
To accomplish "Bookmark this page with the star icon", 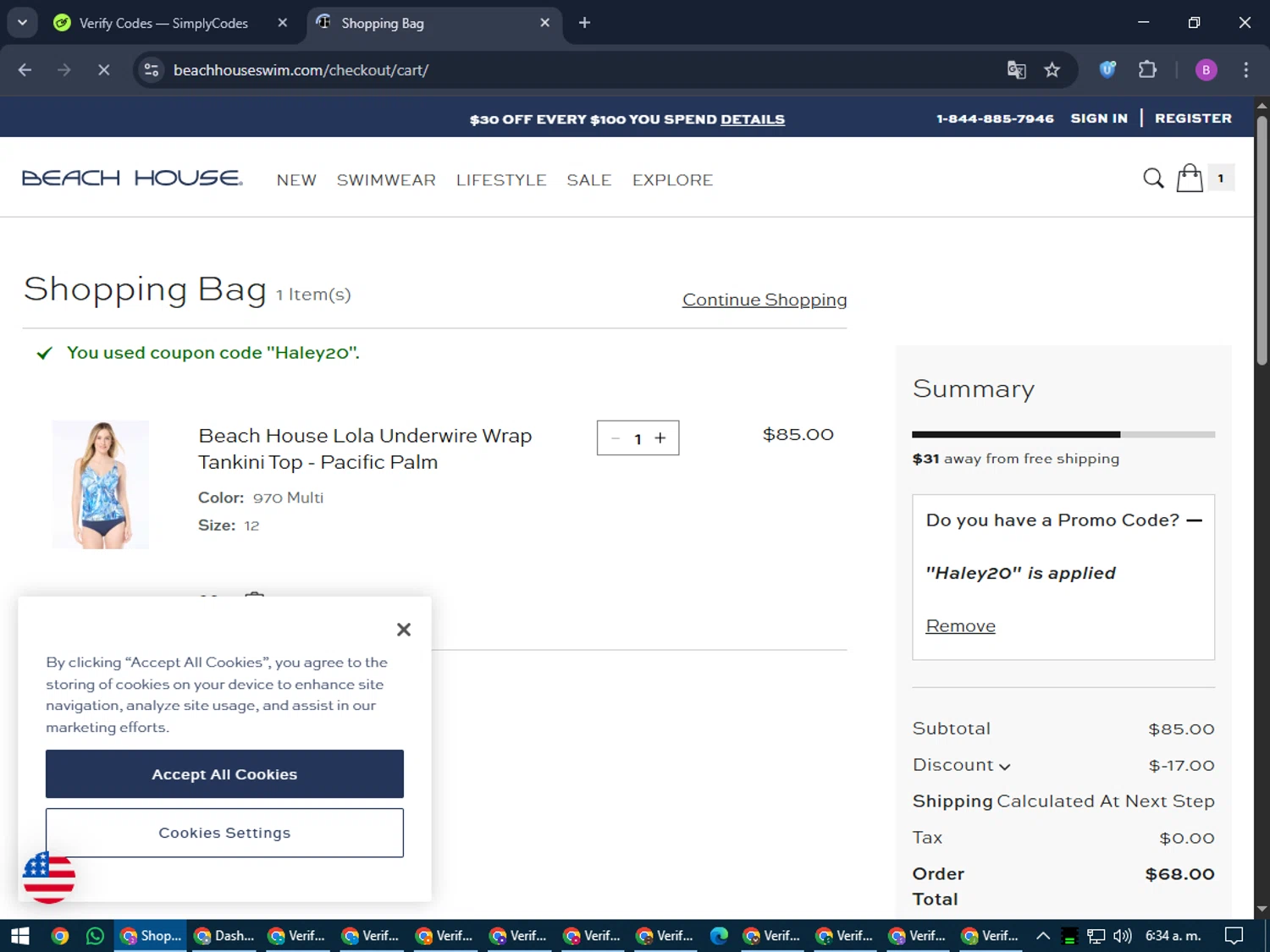I will (x=1052, y=70).
